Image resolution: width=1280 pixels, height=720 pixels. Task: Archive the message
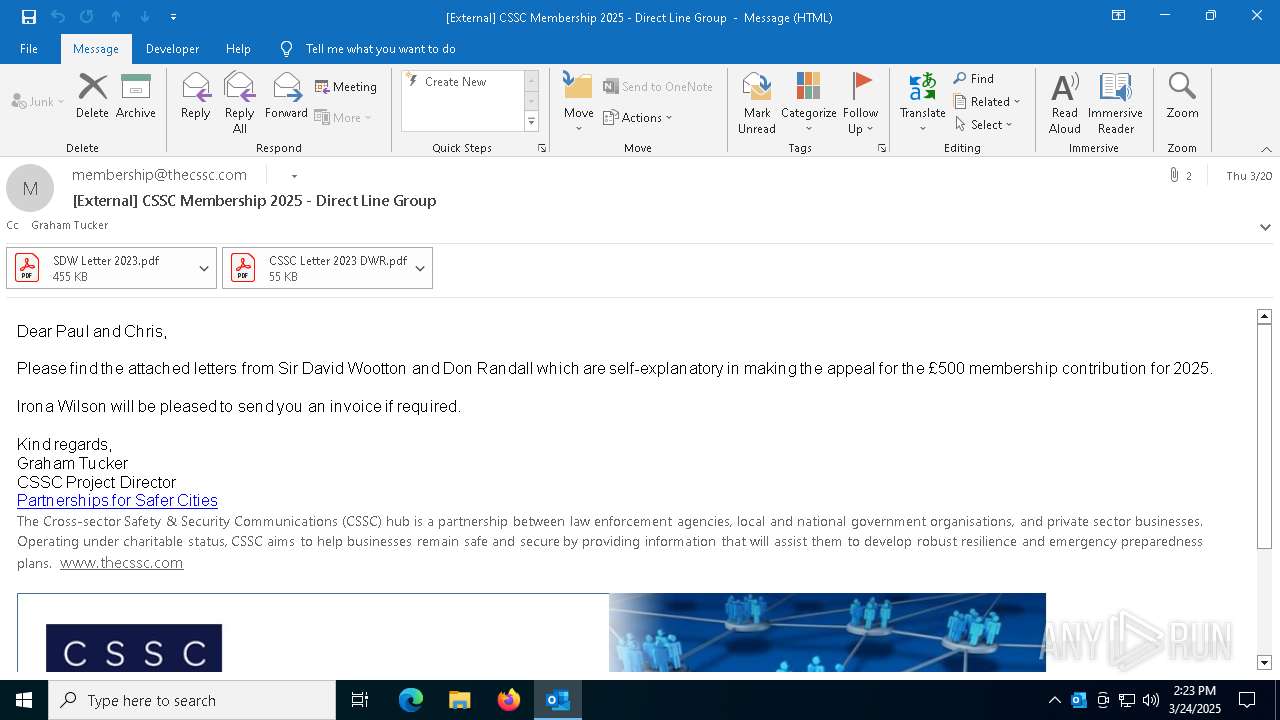click(x=136, y=96)
